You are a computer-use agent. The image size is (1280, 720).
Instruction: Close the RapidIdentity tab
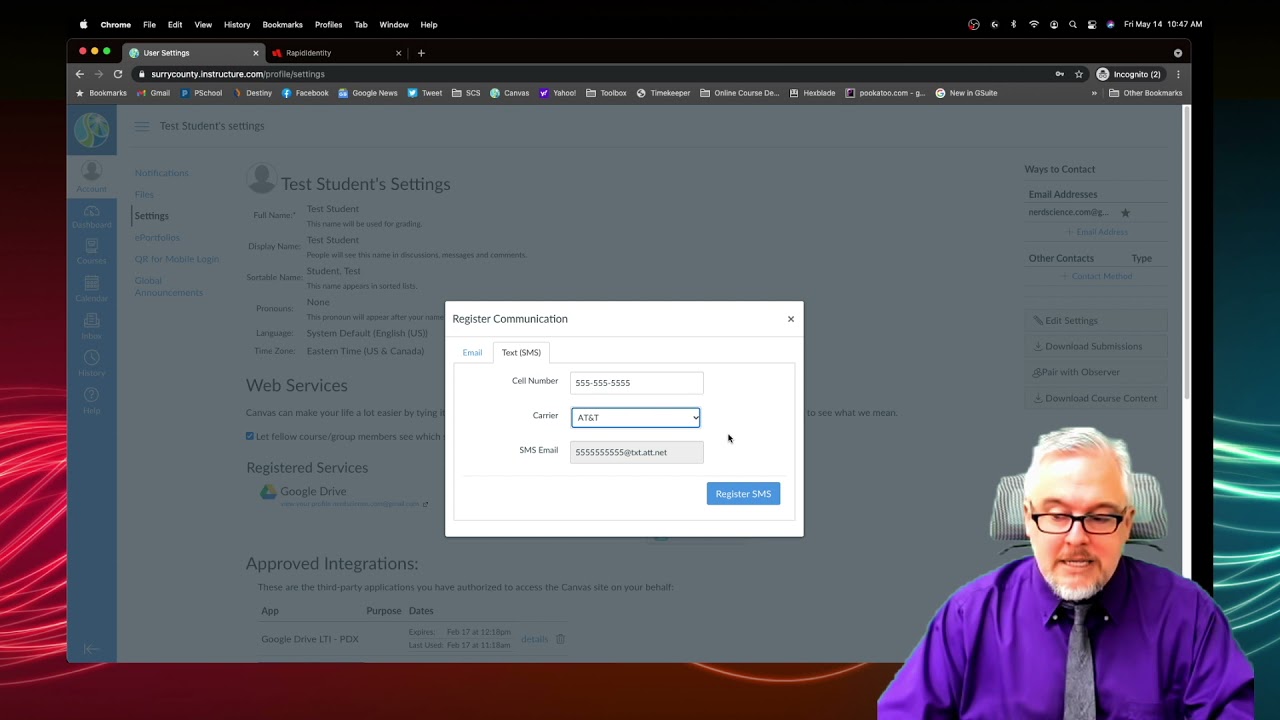399,53
